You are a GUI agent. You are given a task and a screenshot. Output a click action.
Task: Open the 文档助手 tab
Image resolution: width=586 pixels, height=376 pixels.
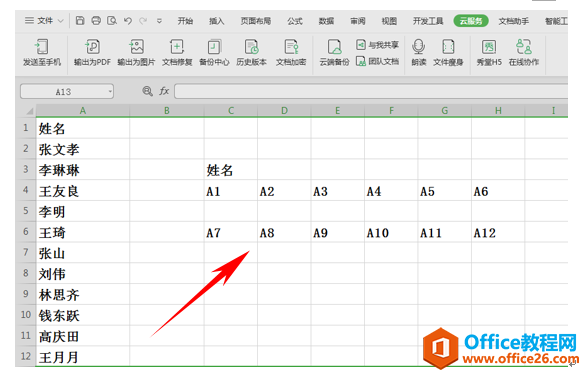click(513, 21)
